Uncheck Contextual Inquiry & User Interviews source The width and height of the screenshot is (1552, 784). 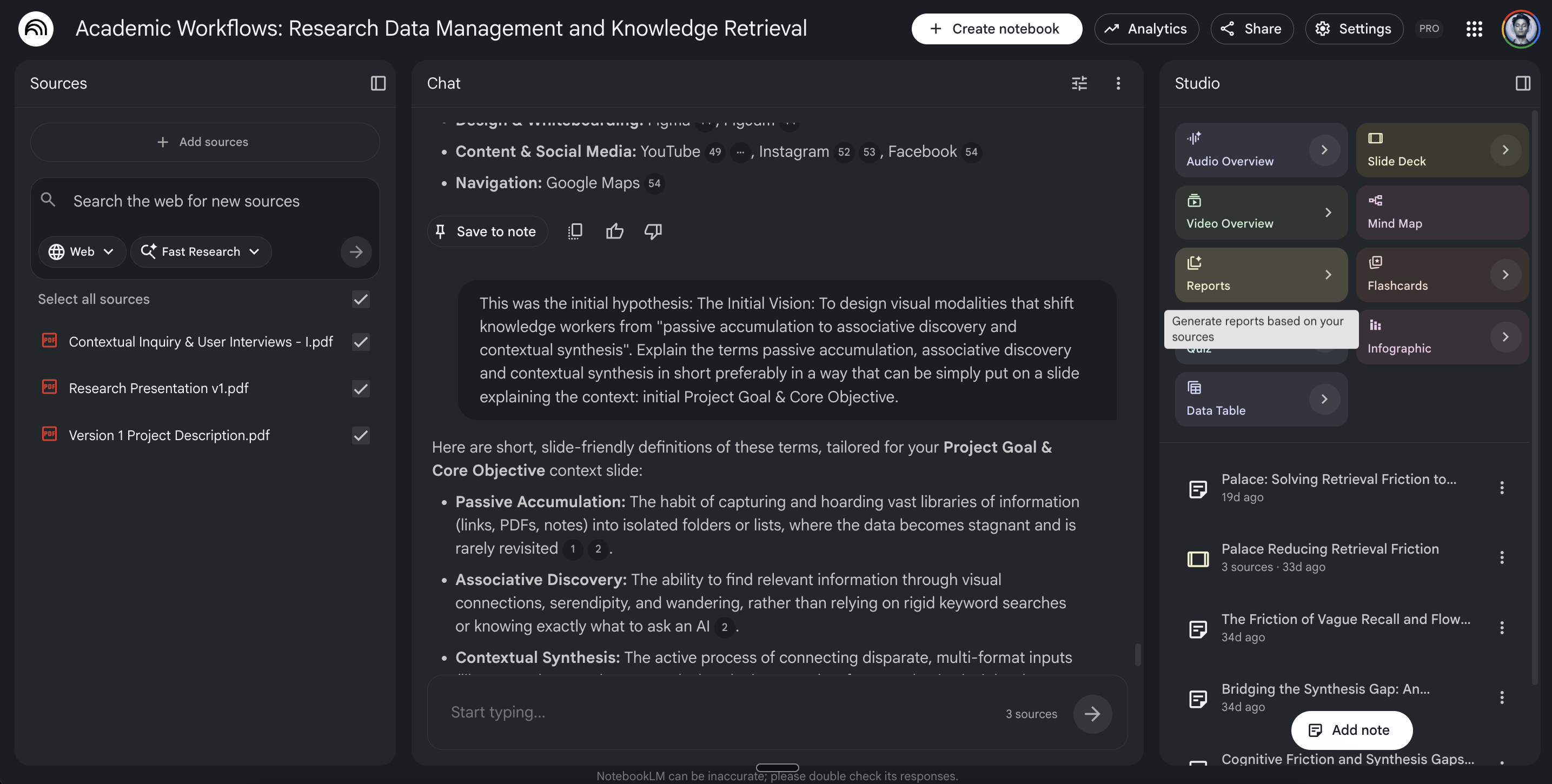click(360, 342)
